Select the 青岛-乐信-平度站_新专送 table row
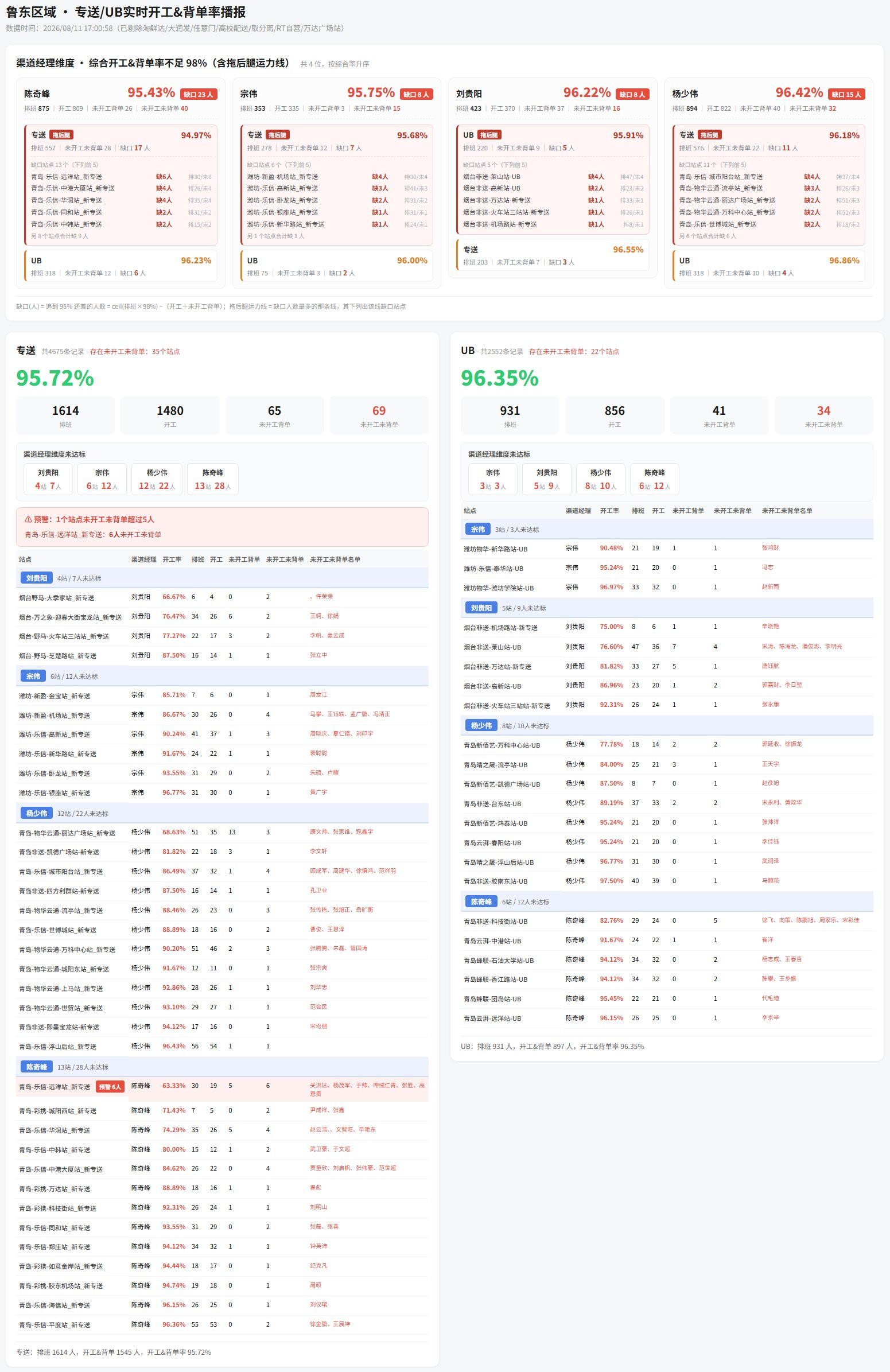 pos(222,1325)
